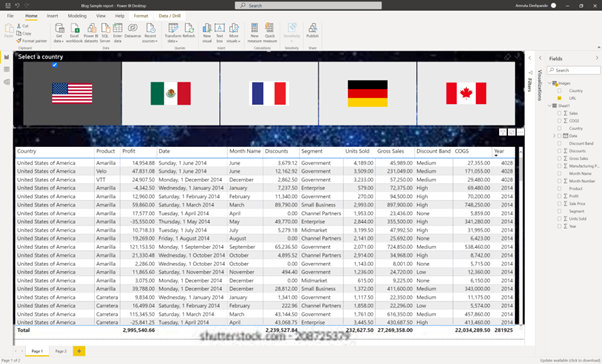
Task: Undo the last action from title bar
Action: (x=17, y=5)
